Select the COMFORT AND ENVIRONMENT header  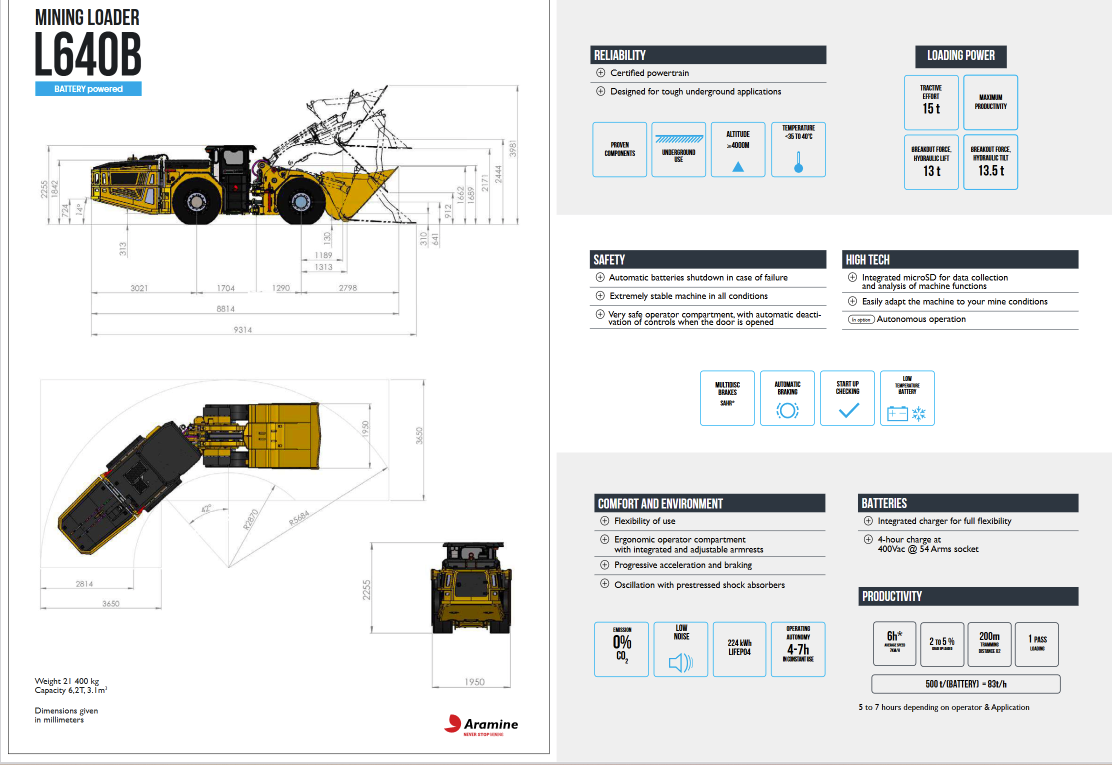tap(710, 503)
